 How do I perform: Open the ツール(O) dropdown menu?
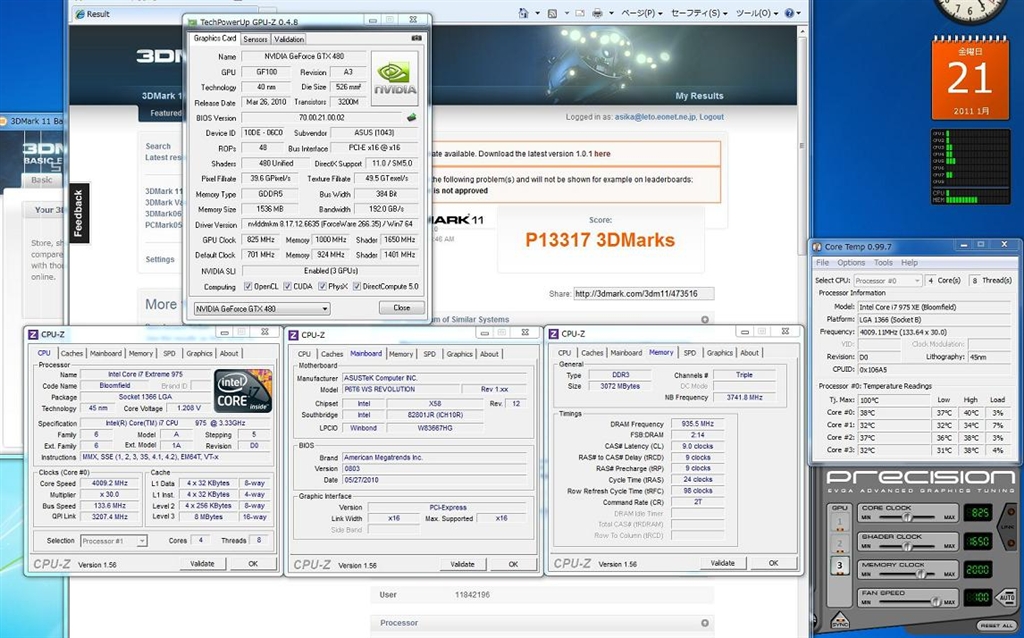coord(757,13)
